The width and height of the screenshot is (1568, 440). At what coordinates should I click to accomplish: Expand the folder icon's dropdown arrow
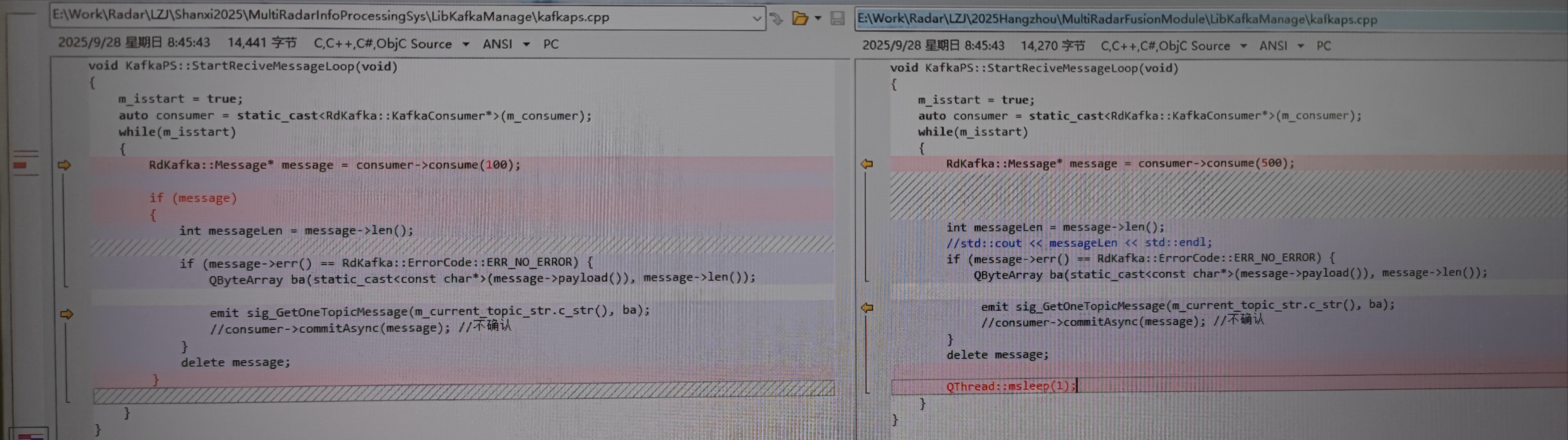point(818,18)
